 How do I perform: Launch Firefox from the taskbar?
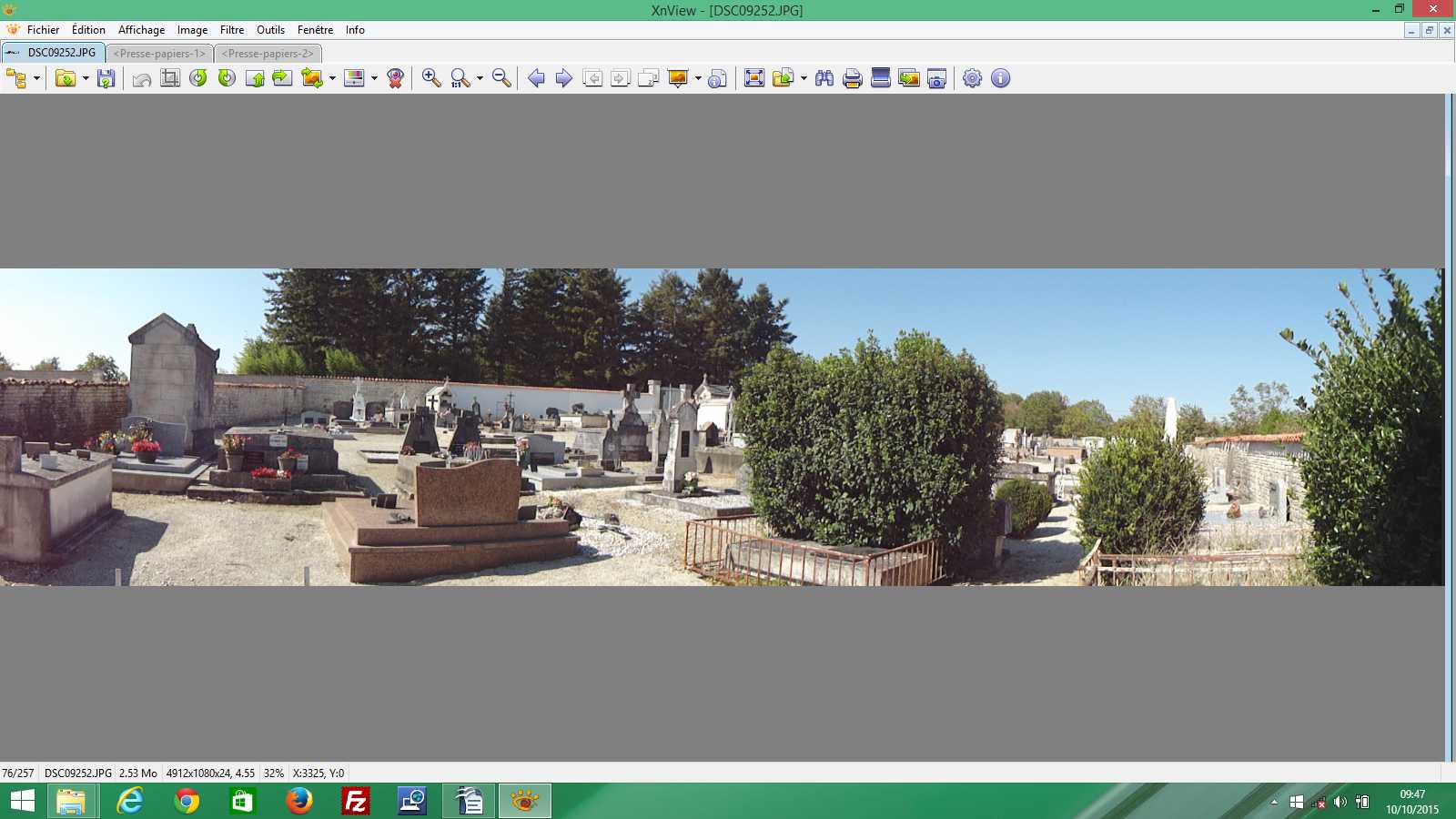click(x=299, y=801)
